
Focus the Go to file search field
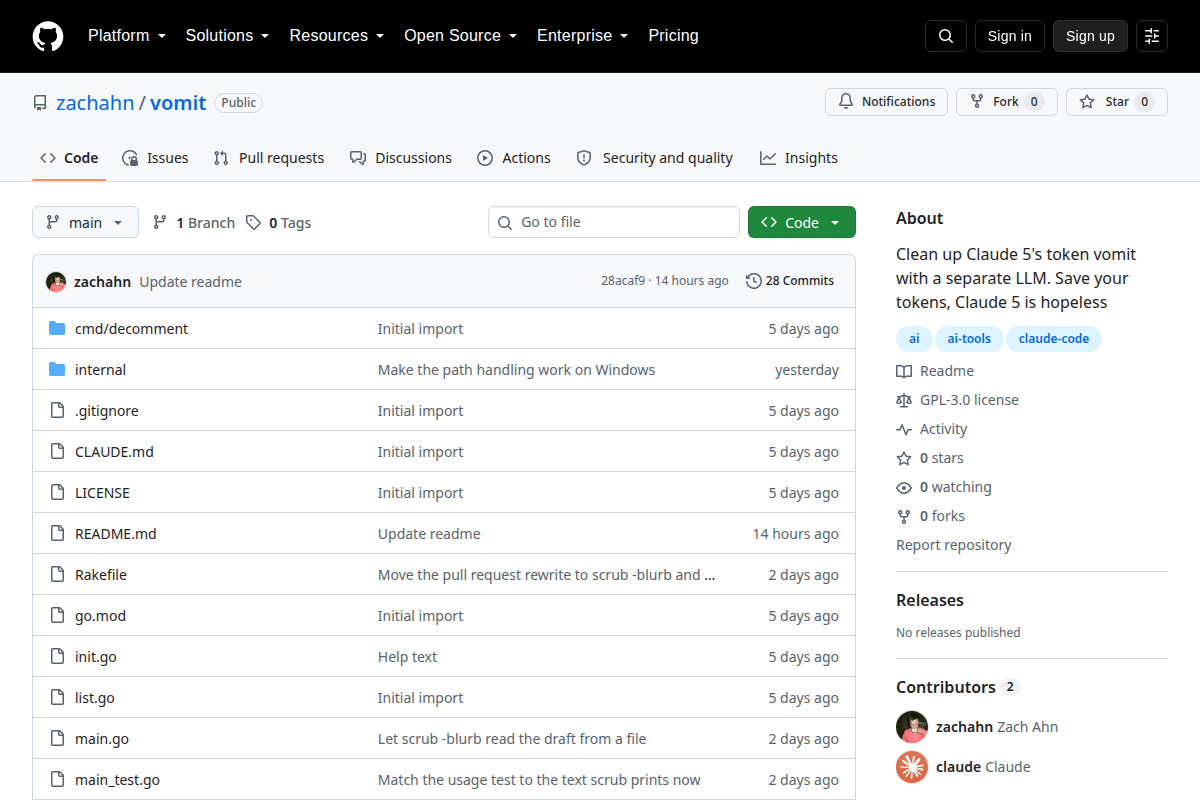tap(614, 222)
